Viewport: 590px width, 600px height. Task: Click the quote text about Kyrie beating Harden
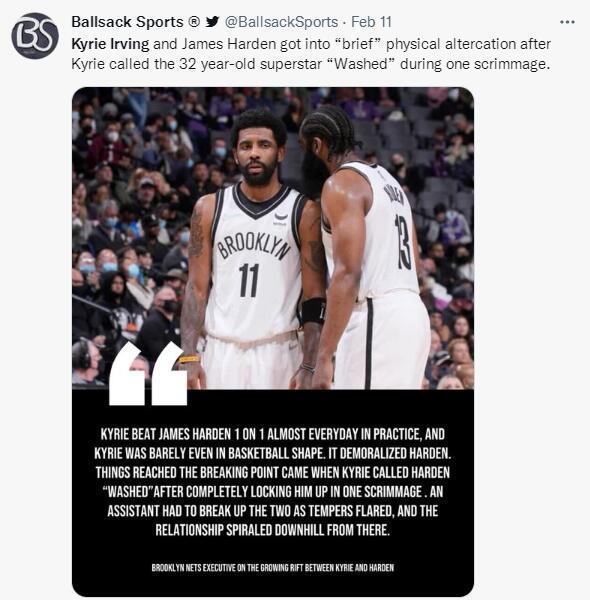point(273,482)
